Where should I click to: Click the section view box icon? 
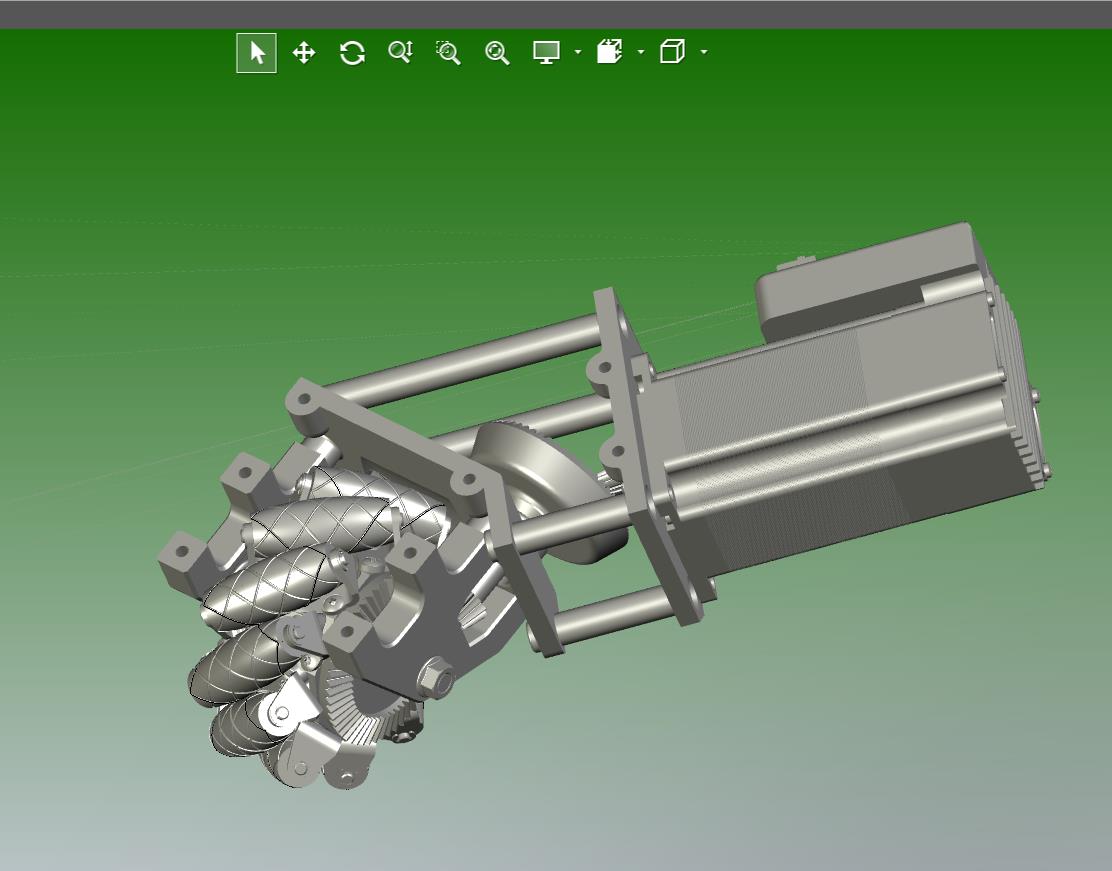click(610, 52)
